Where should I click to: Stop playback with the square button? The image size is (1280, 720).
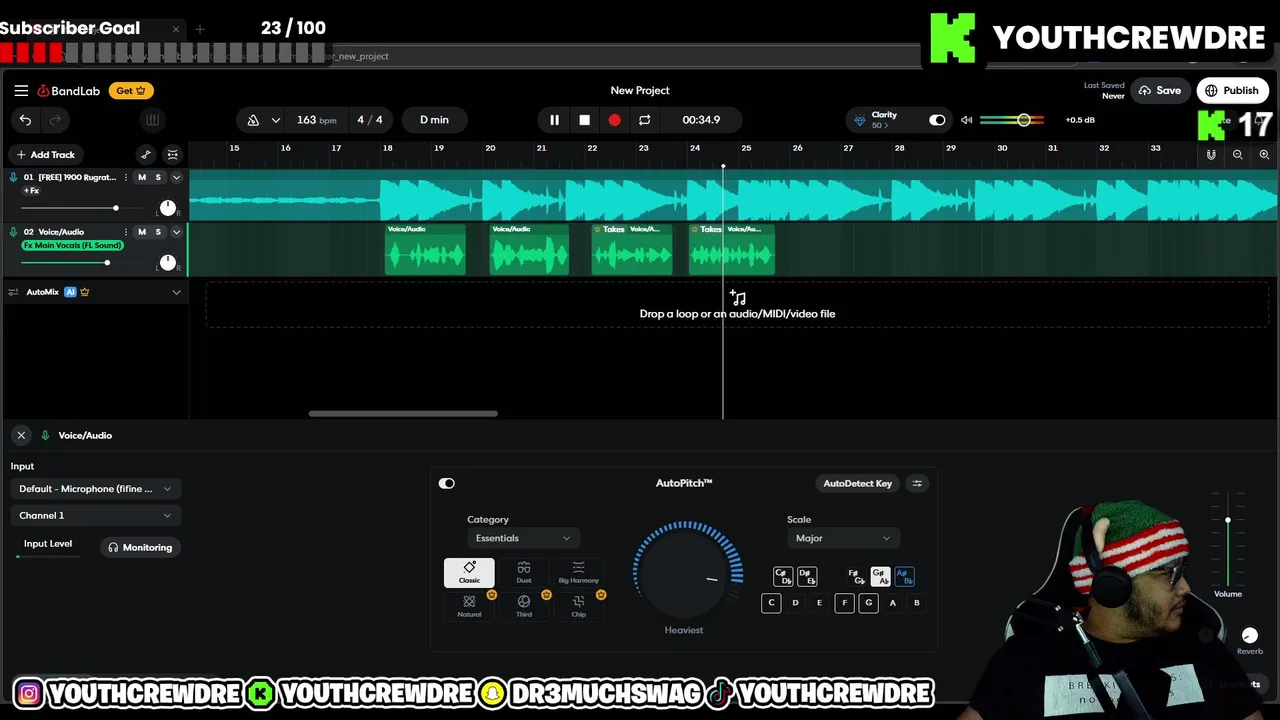tap(584, 120)
